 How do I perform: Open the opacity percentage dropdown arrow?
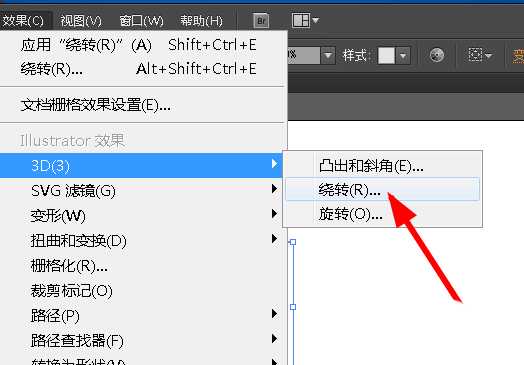[328, 55]
